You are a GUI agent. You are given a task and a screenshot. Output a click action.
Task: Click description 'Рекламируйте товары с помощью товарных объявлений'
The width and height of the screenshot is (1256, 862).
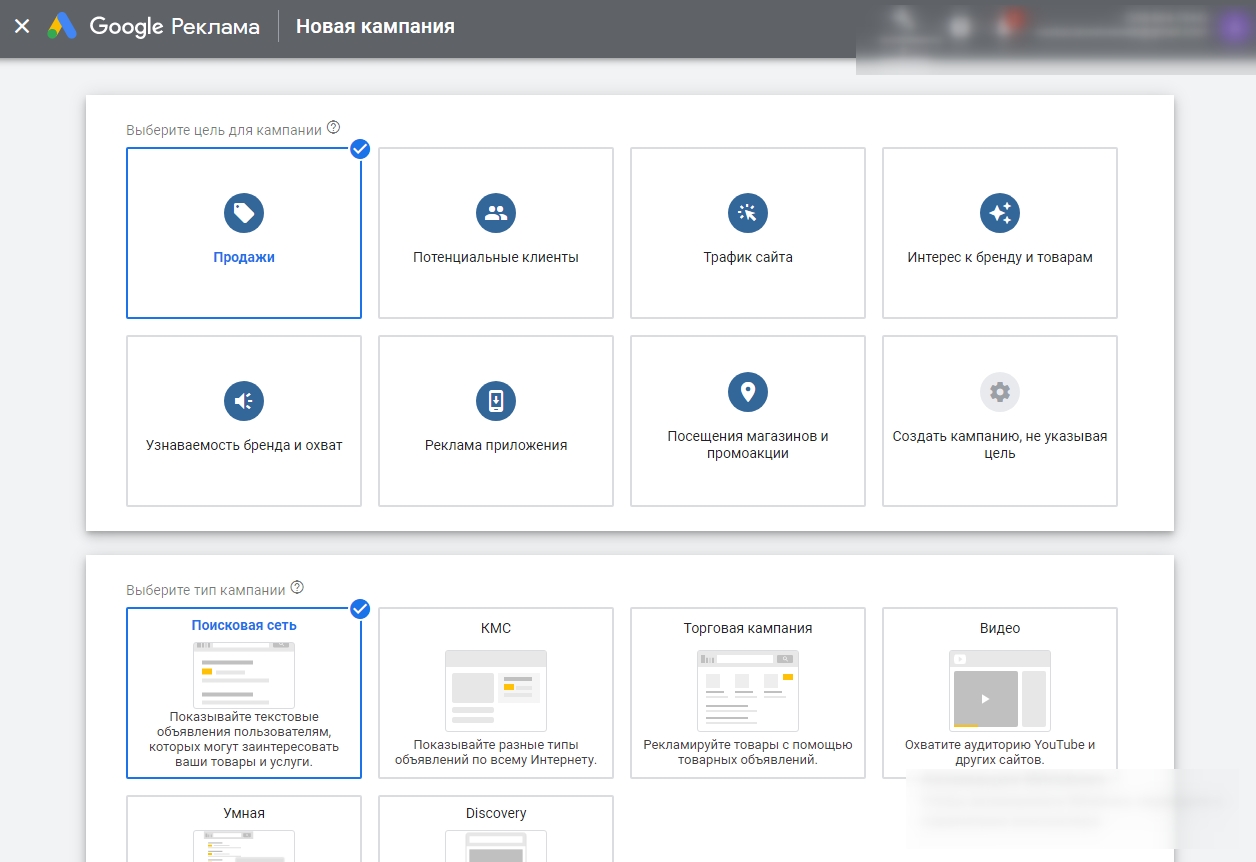[x=748, y=752]
